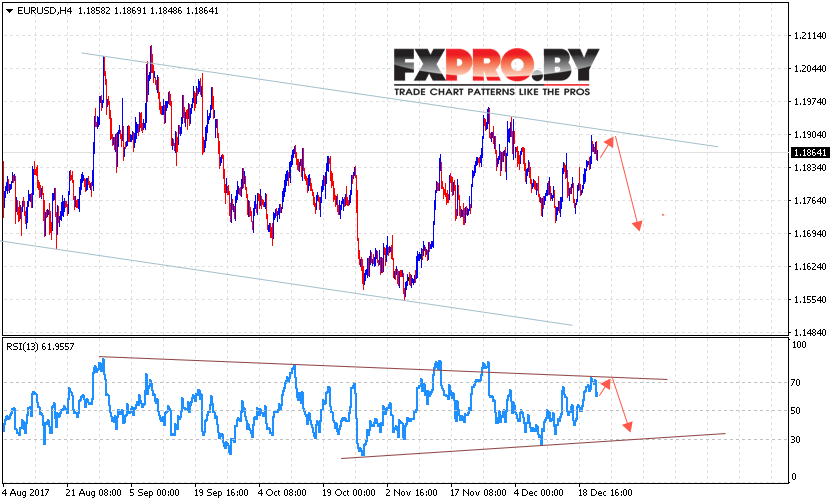
Task: Click the 4 Dec 00:00 time label
Action: click(x=538, y=493)
